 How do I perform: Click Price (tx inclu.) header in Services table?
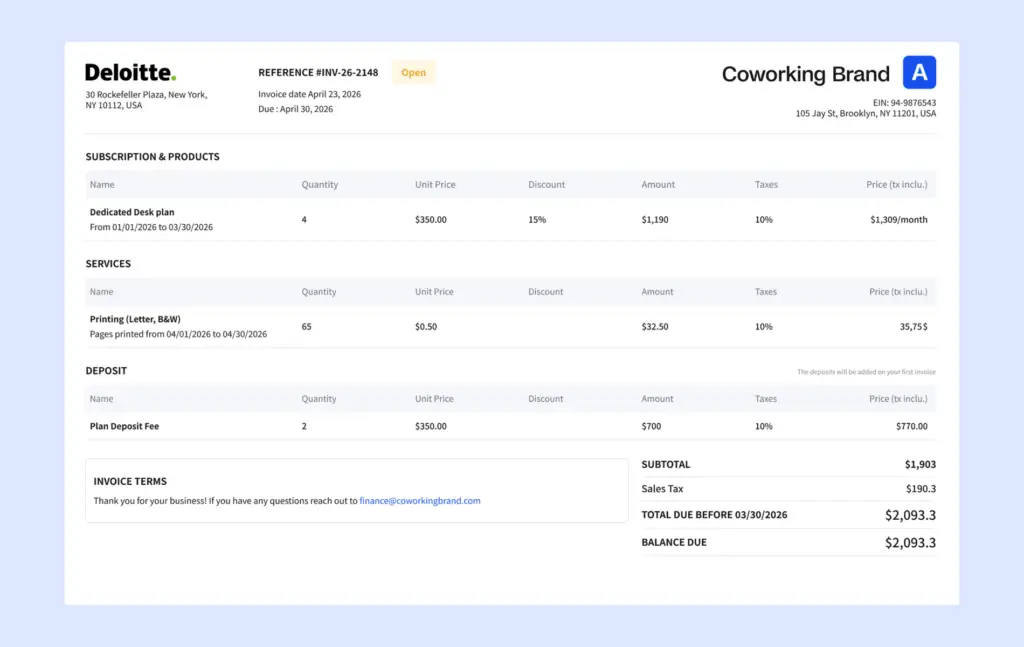pyautogui.click(x=898, y=292)
